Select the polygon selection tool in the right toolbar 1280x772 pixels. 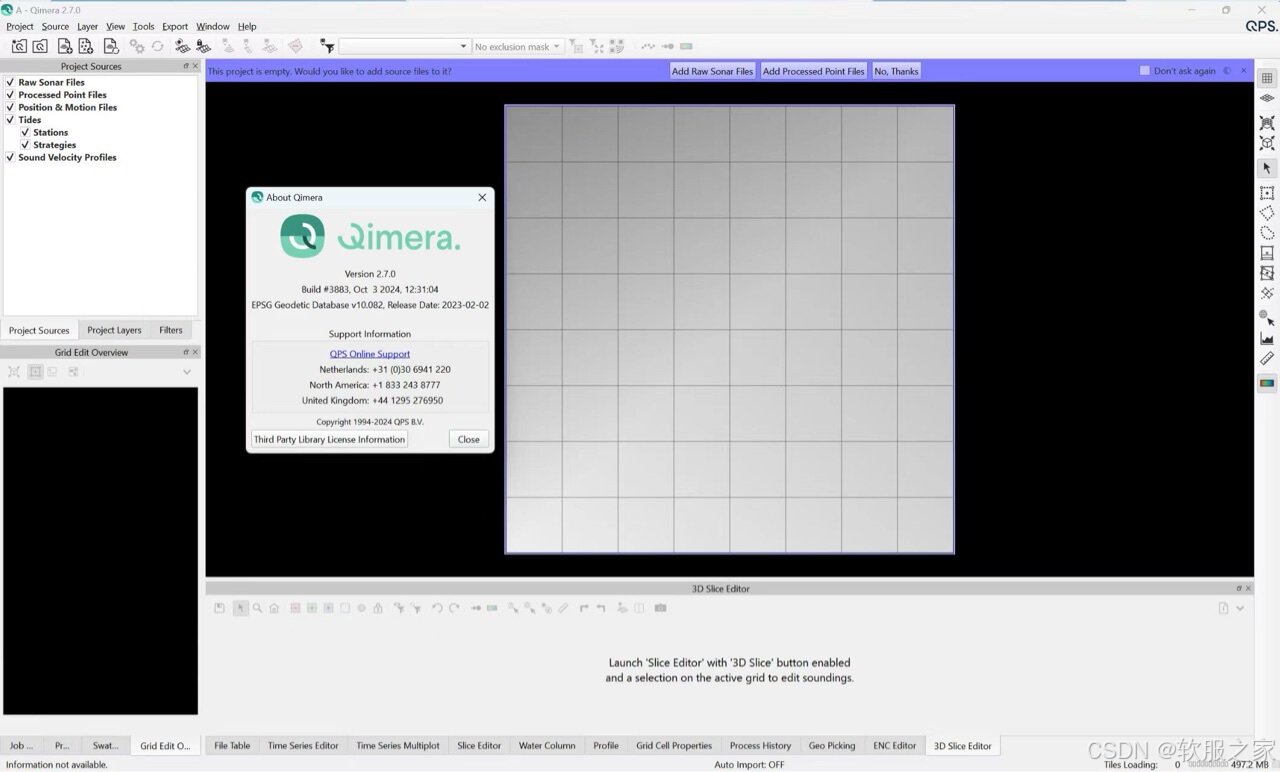pyautogui.click(x=1267, y=213)
